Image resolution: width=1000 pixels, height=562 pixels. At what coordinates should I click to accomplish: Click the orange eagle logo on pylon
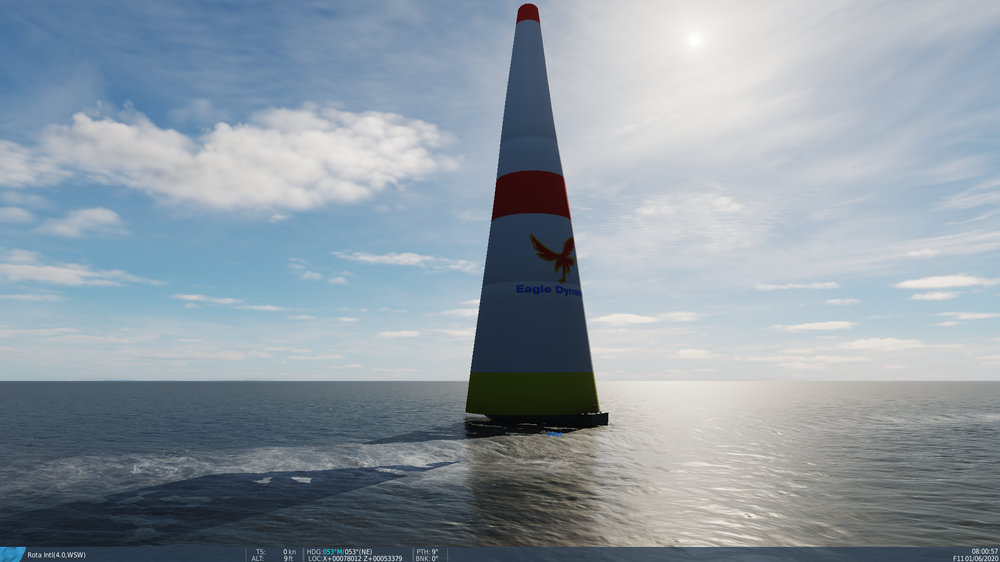(x=554, y=257)
